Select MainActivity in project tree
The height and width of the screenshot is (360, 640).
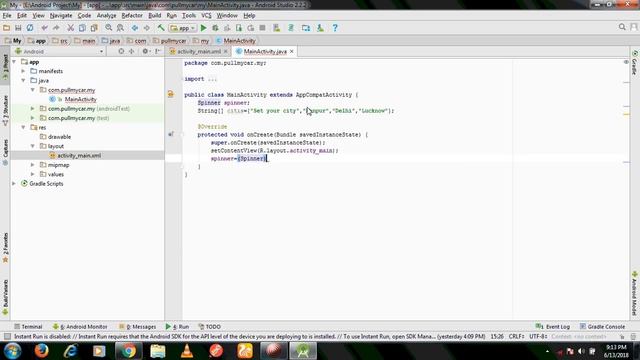[80, 99]
